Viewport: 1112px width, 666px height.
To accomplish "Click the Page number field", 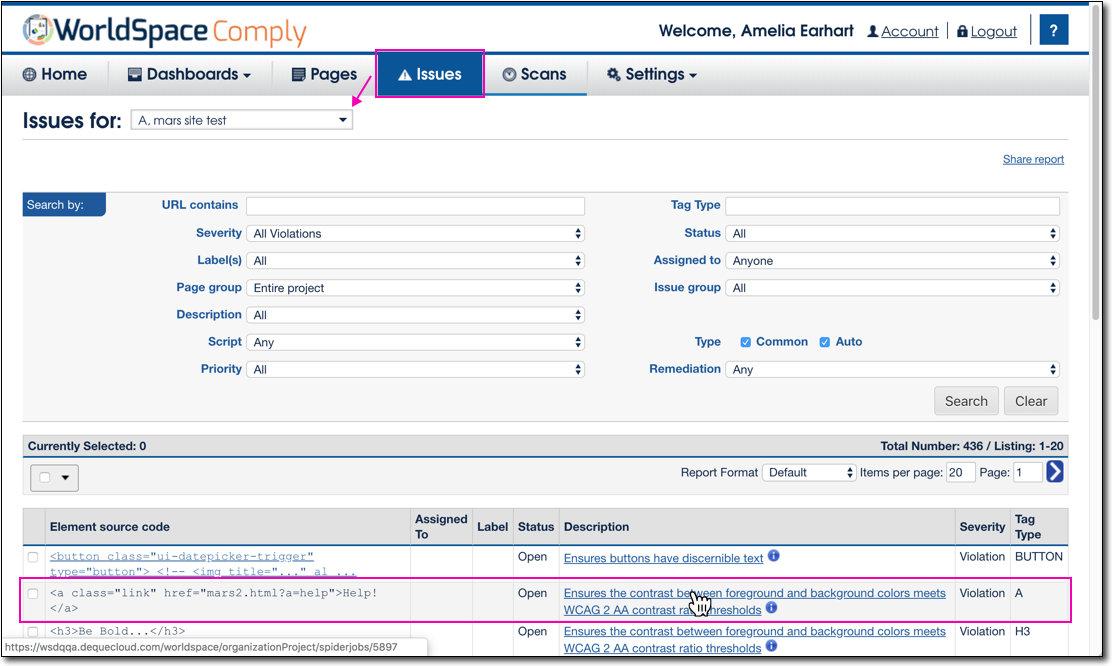I will pyautogui.click(x=1028, y=472).
